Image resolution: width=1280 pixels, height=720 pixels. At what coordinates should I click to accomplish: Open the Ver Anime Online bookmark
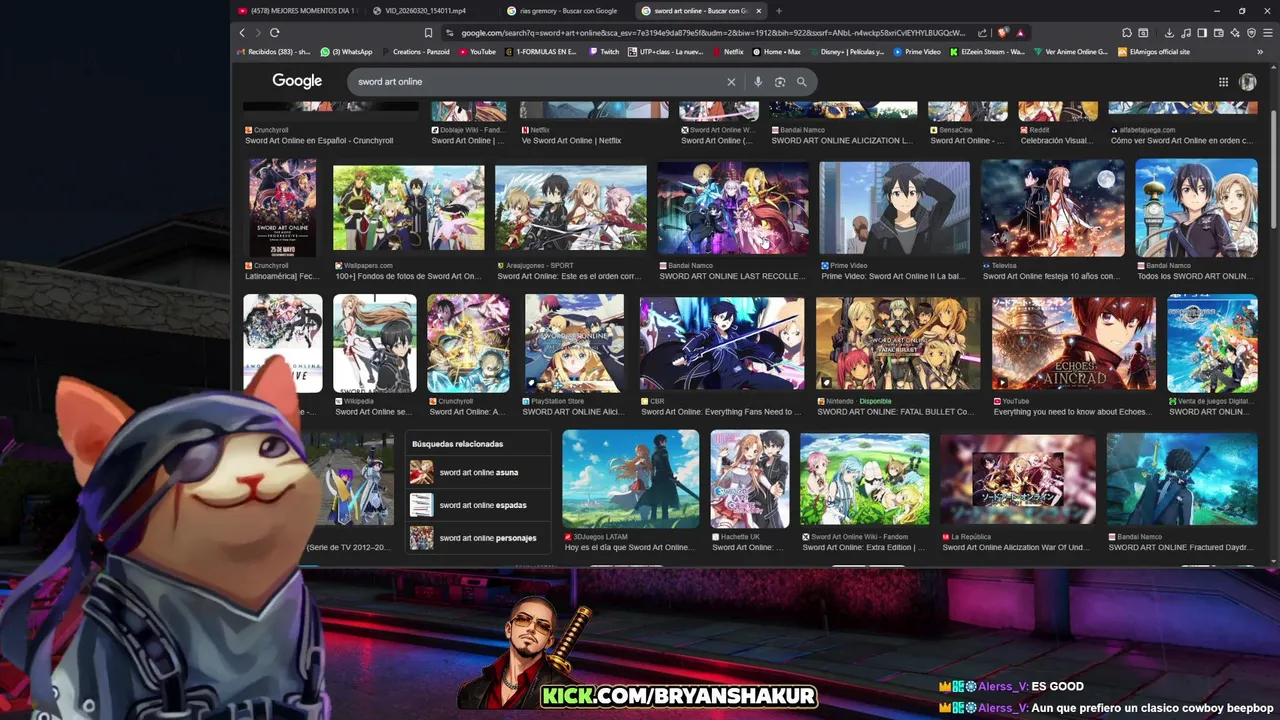[1071, 52]
